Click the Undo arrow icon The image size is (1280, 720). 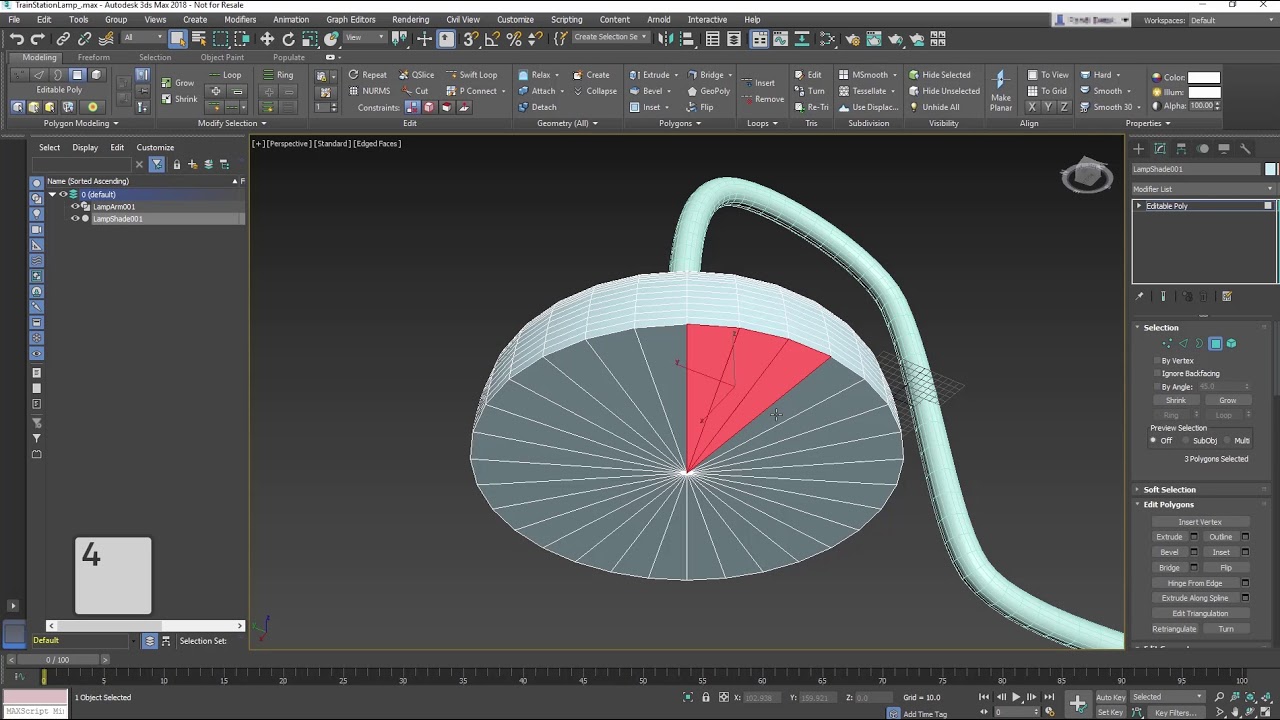click(x=17, y=39)
